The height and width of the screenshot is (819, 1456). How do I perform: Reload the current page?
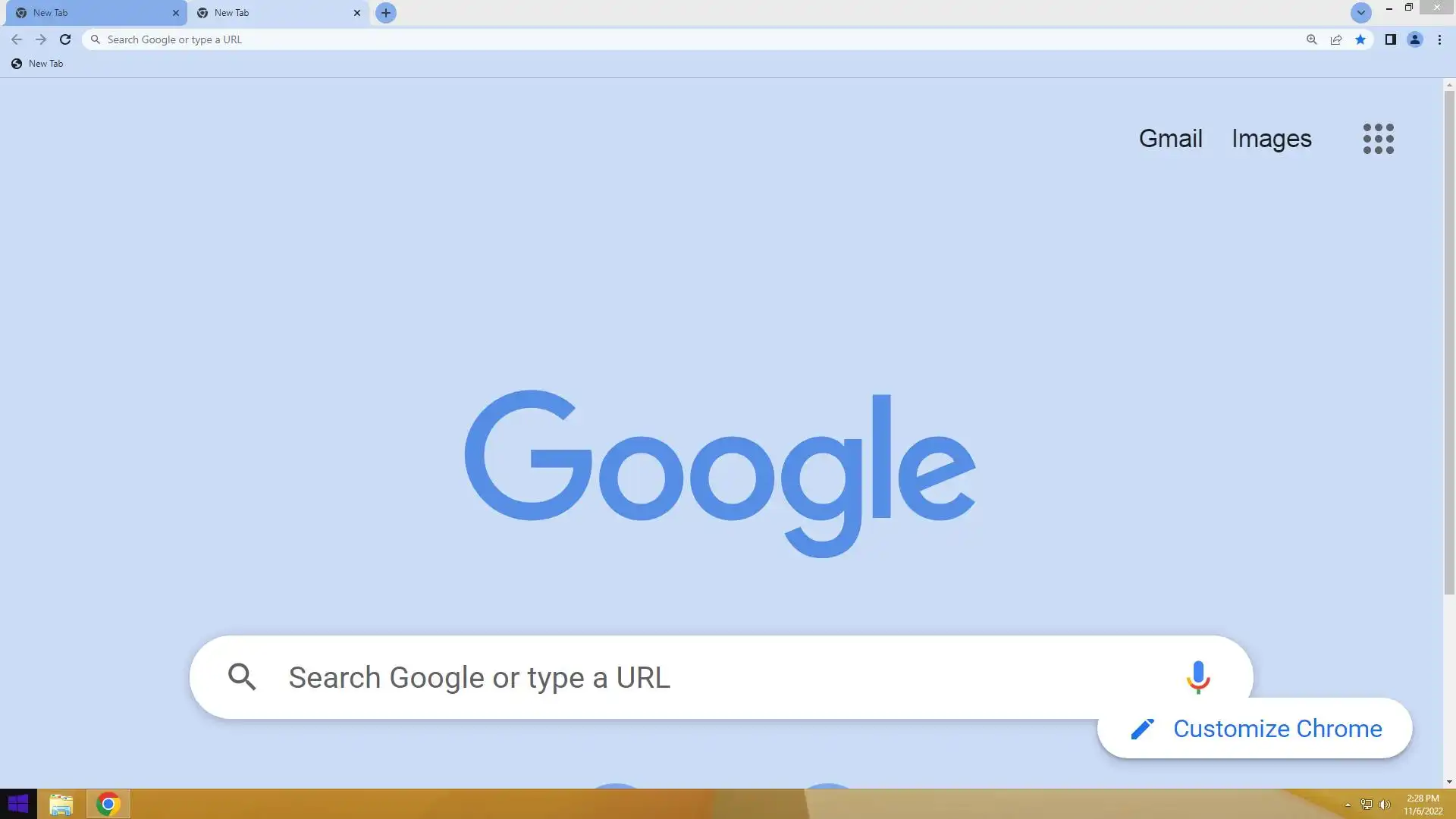tap(65, 39)
